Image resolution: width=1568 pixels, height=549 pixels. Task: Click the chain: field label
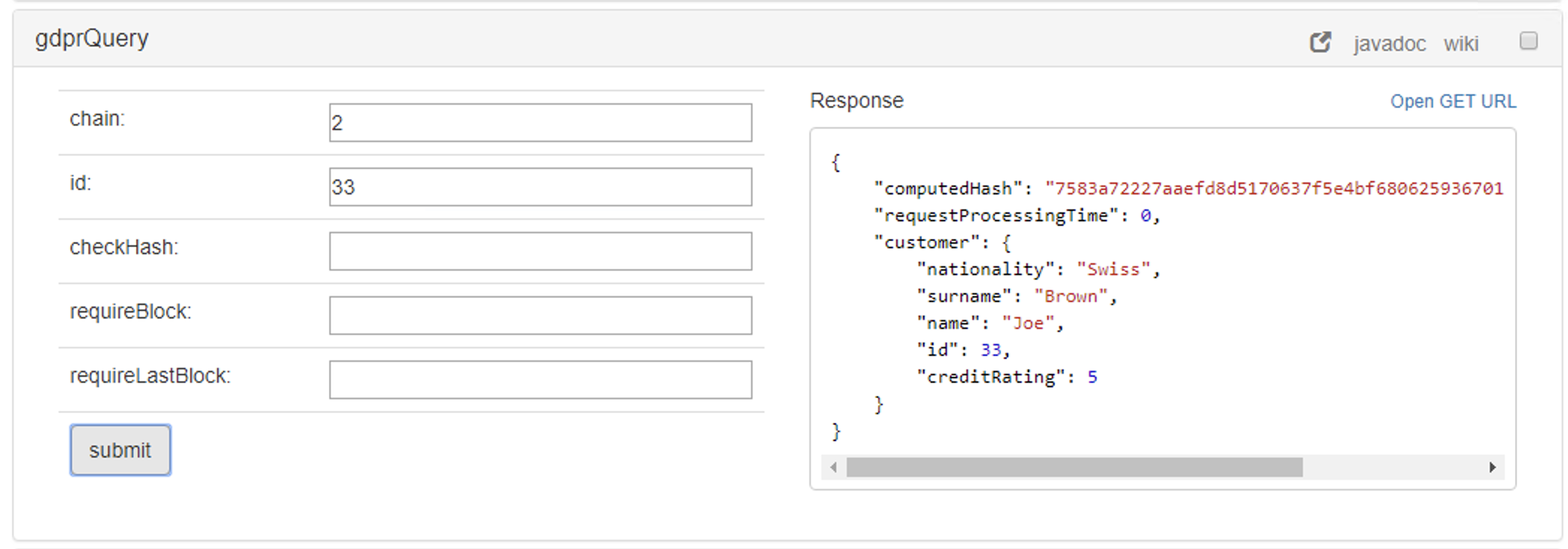97,119
